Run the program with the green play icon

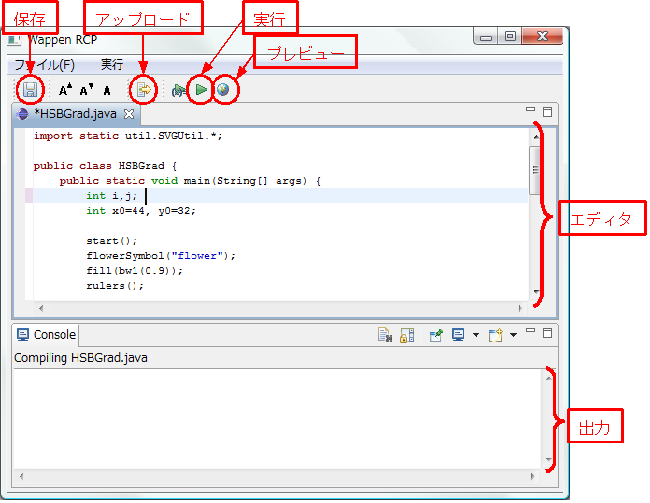[x=201, y=89]
